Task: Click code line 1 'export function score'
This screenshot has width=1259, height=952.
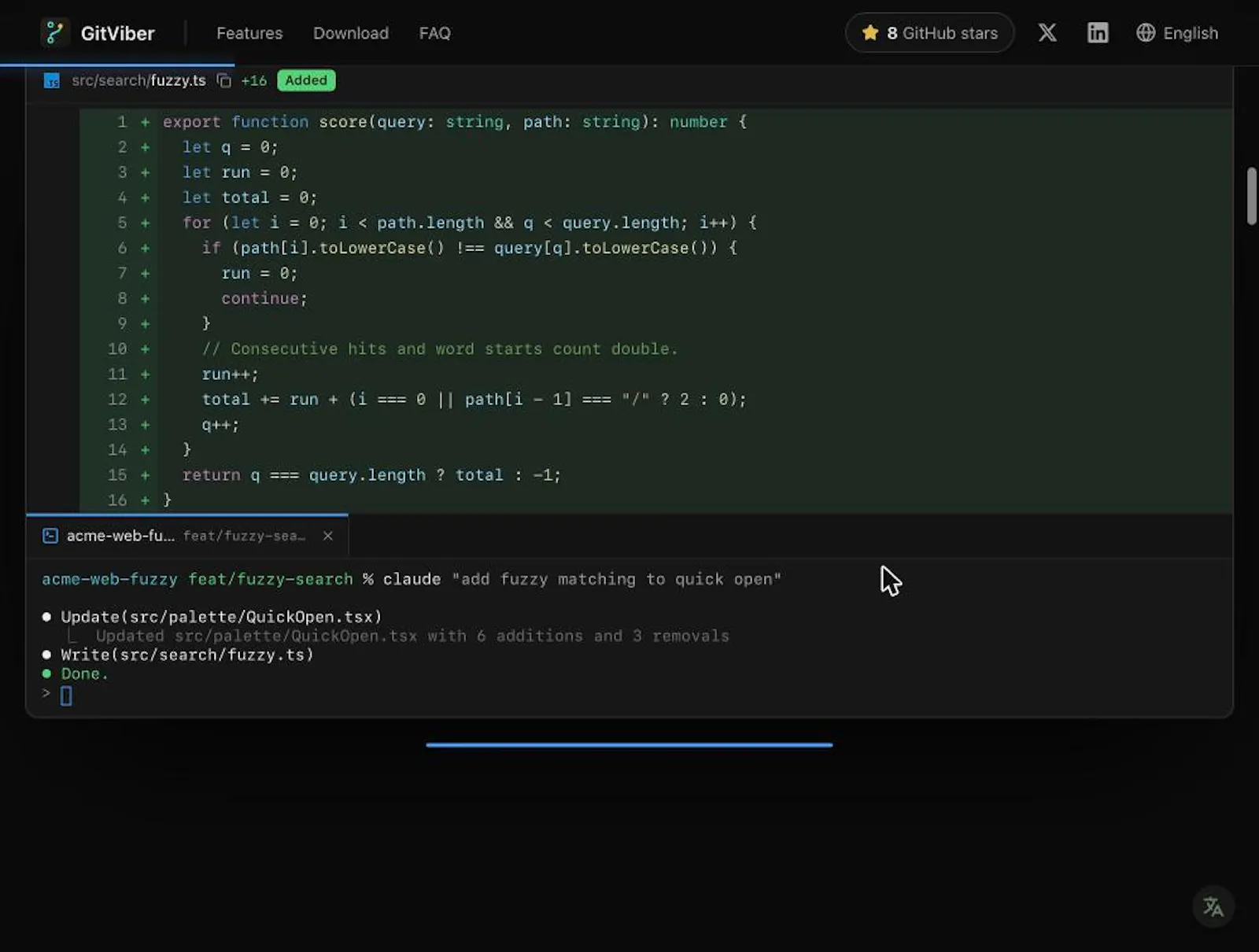Action: coord(455,122)
